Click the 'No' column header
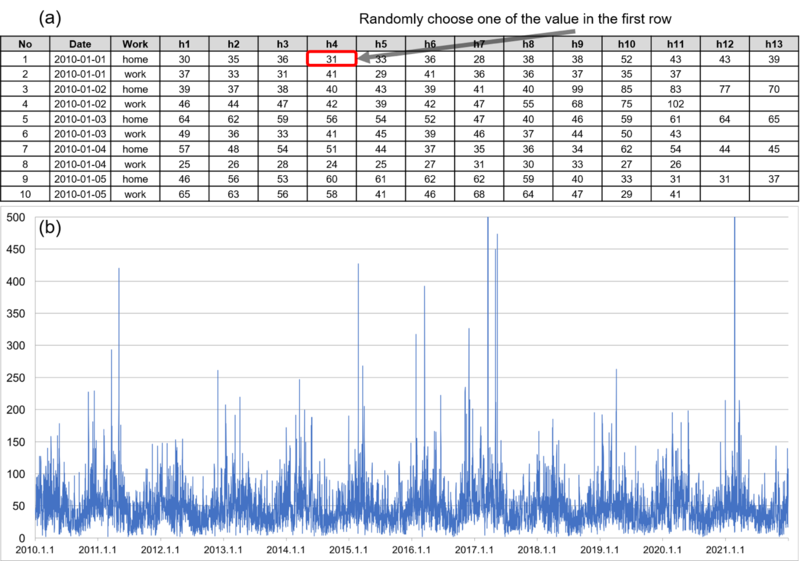 tap(25, 44)
